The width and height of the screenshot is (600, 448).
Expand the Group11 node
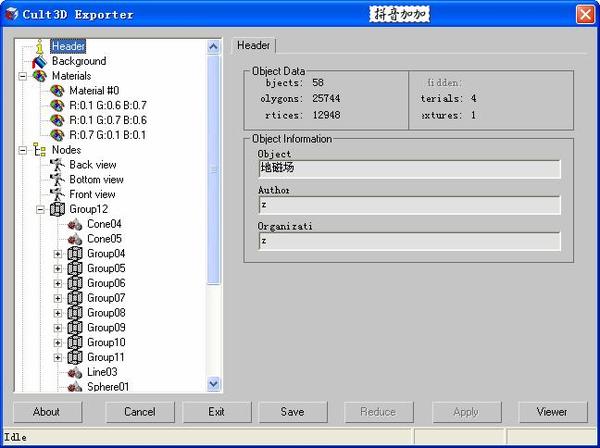58,358
